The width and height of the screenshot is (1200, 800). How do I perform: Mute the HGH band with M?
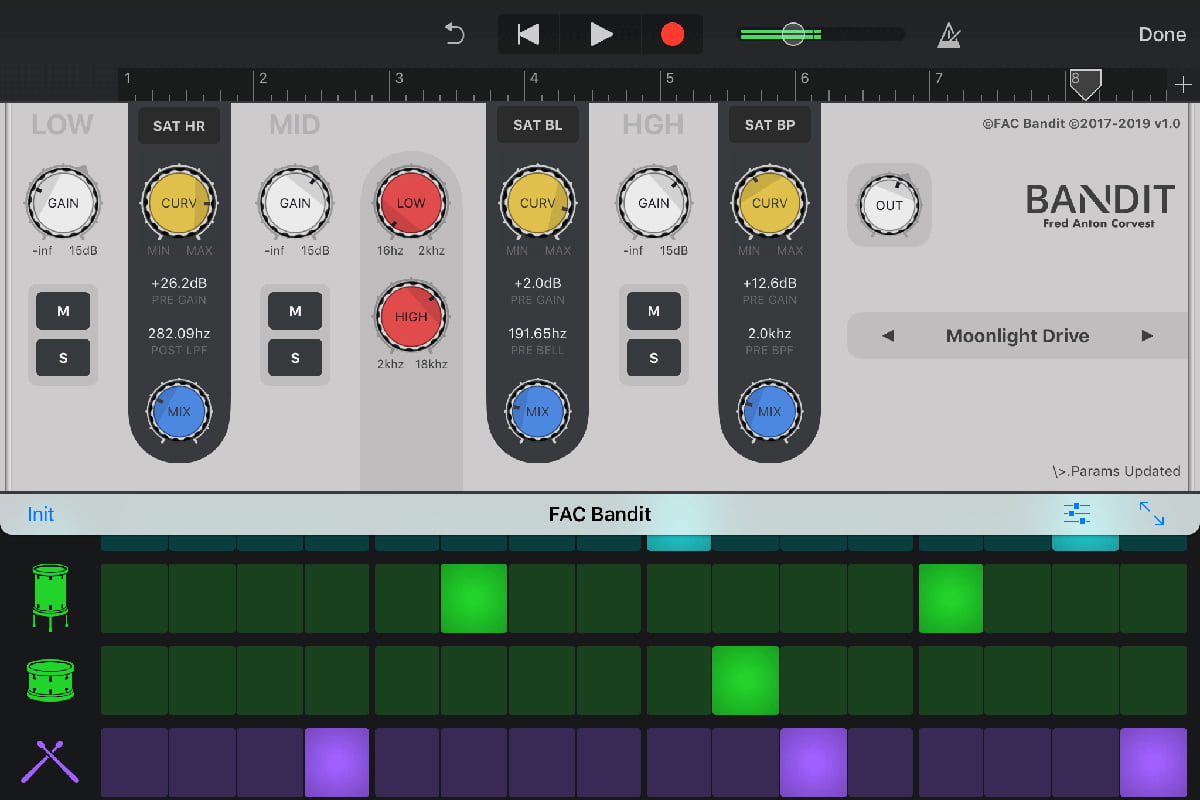tap(654, 311)
